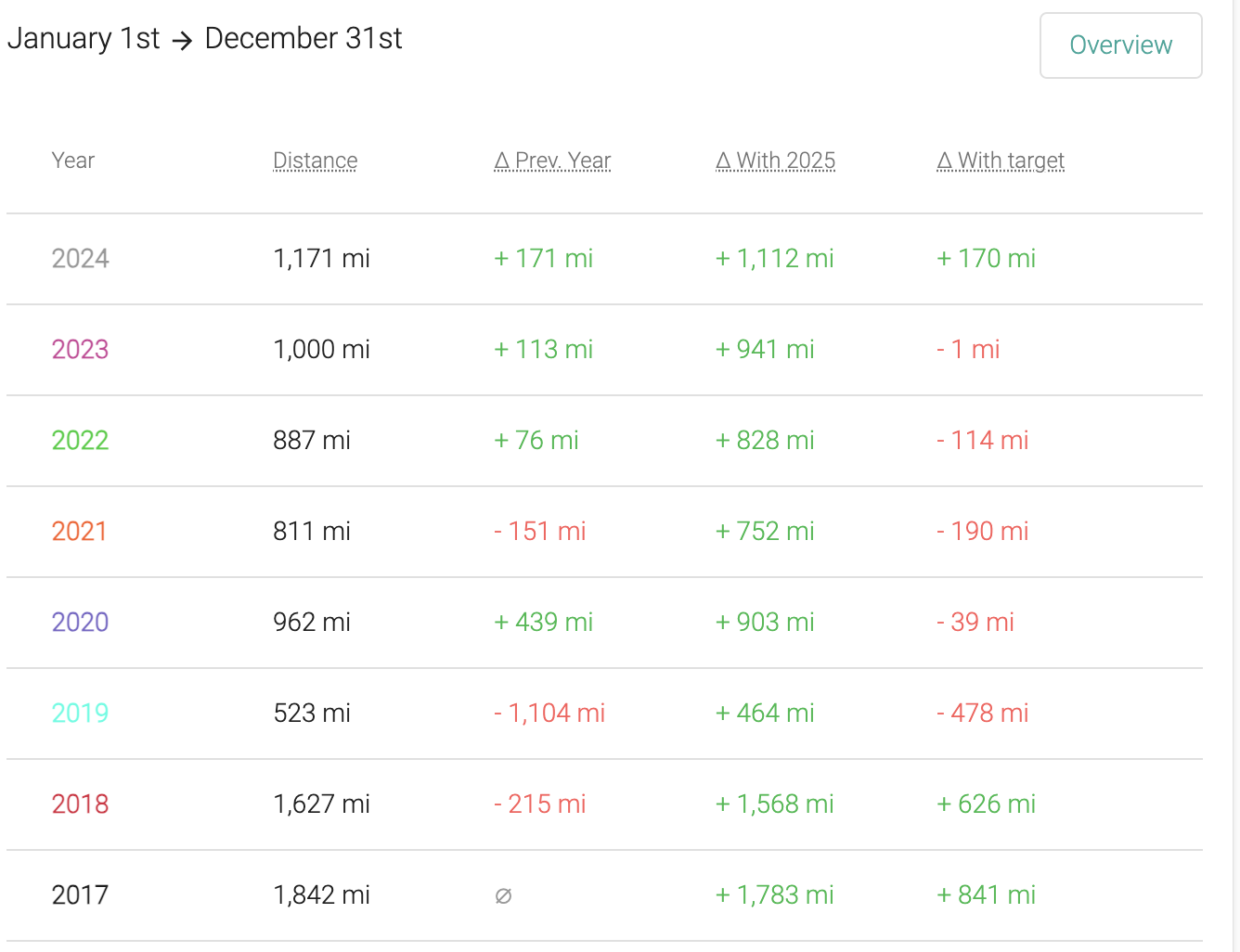Click the January 1st to December 31st heading
The image size is (1240, 952).
pyautogui.click(x=204, y=39)
